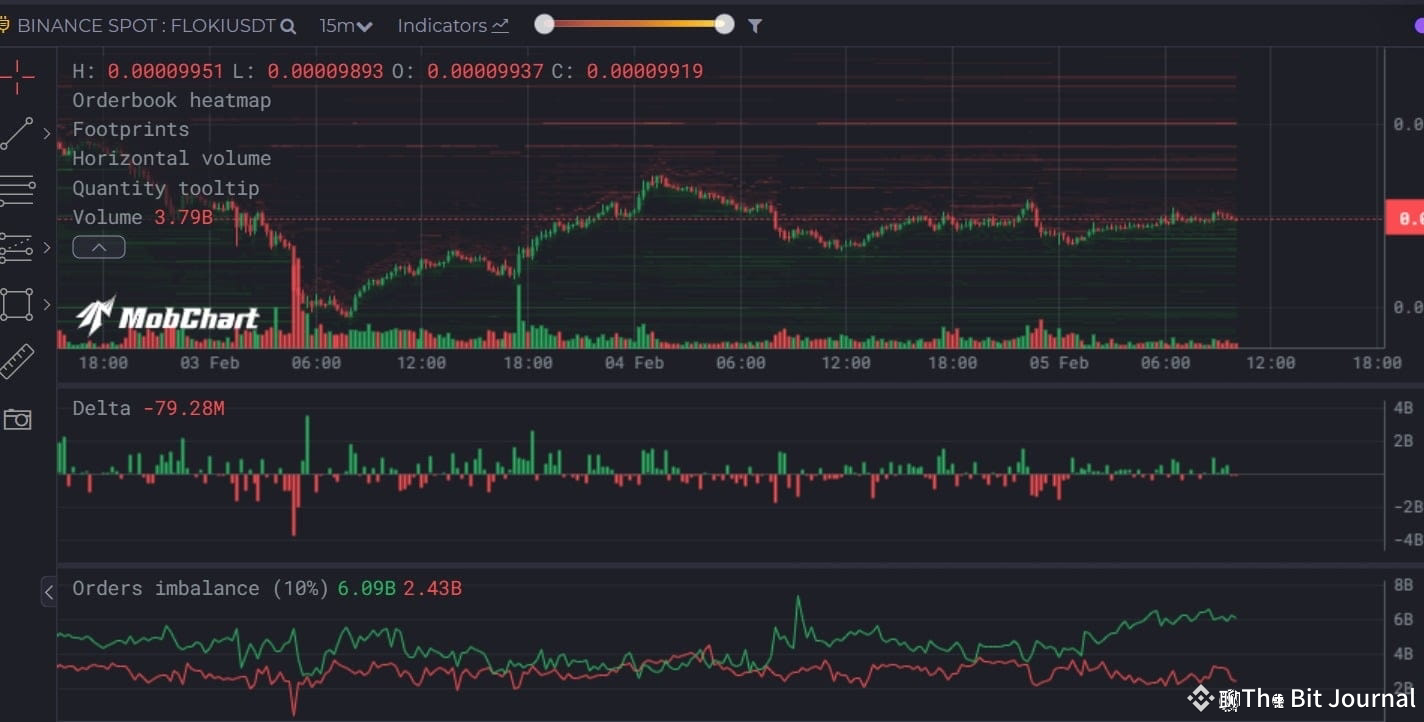1424x722 pixels.
Task: Open the 15m timeframe dropdown
Action: pos(345,25)
